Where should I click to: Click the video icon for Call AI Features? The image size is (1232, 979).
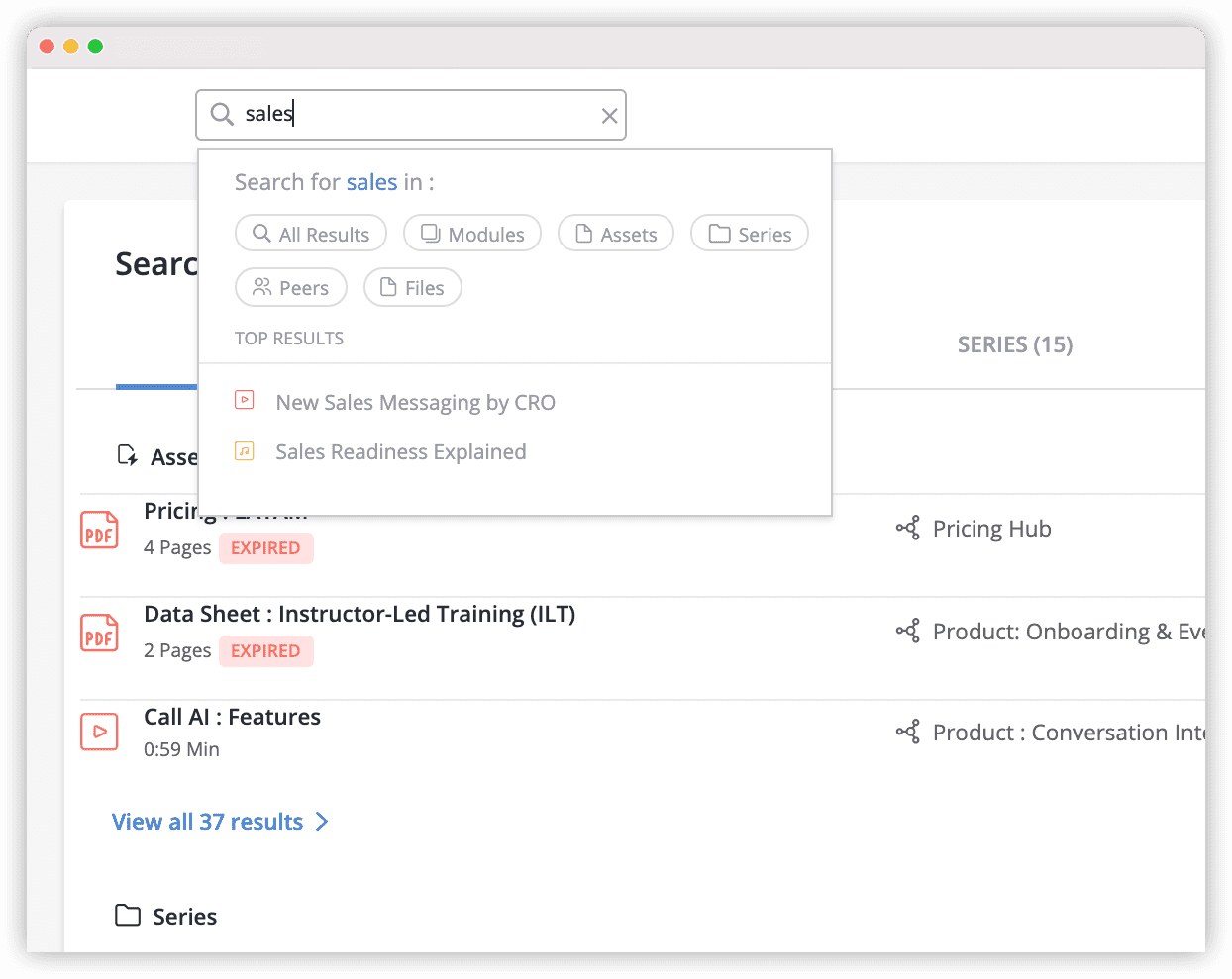99,732
